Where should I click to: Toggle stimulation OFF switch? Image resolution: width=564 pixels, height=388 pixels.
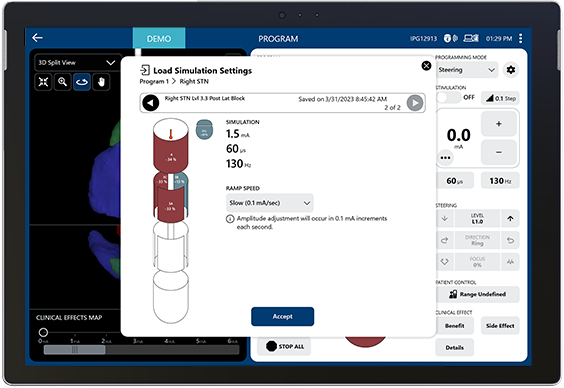[449, 97]
